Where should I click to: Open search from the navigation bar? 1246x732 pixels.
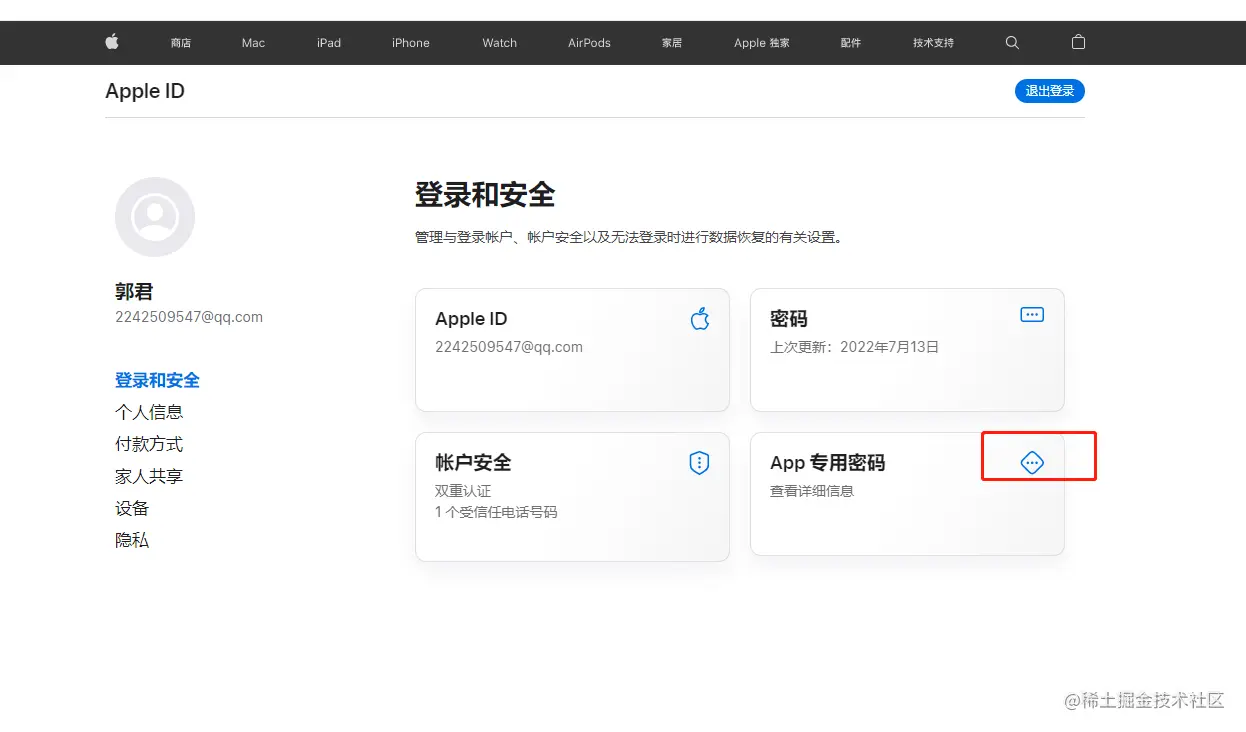pos(1012,42)
